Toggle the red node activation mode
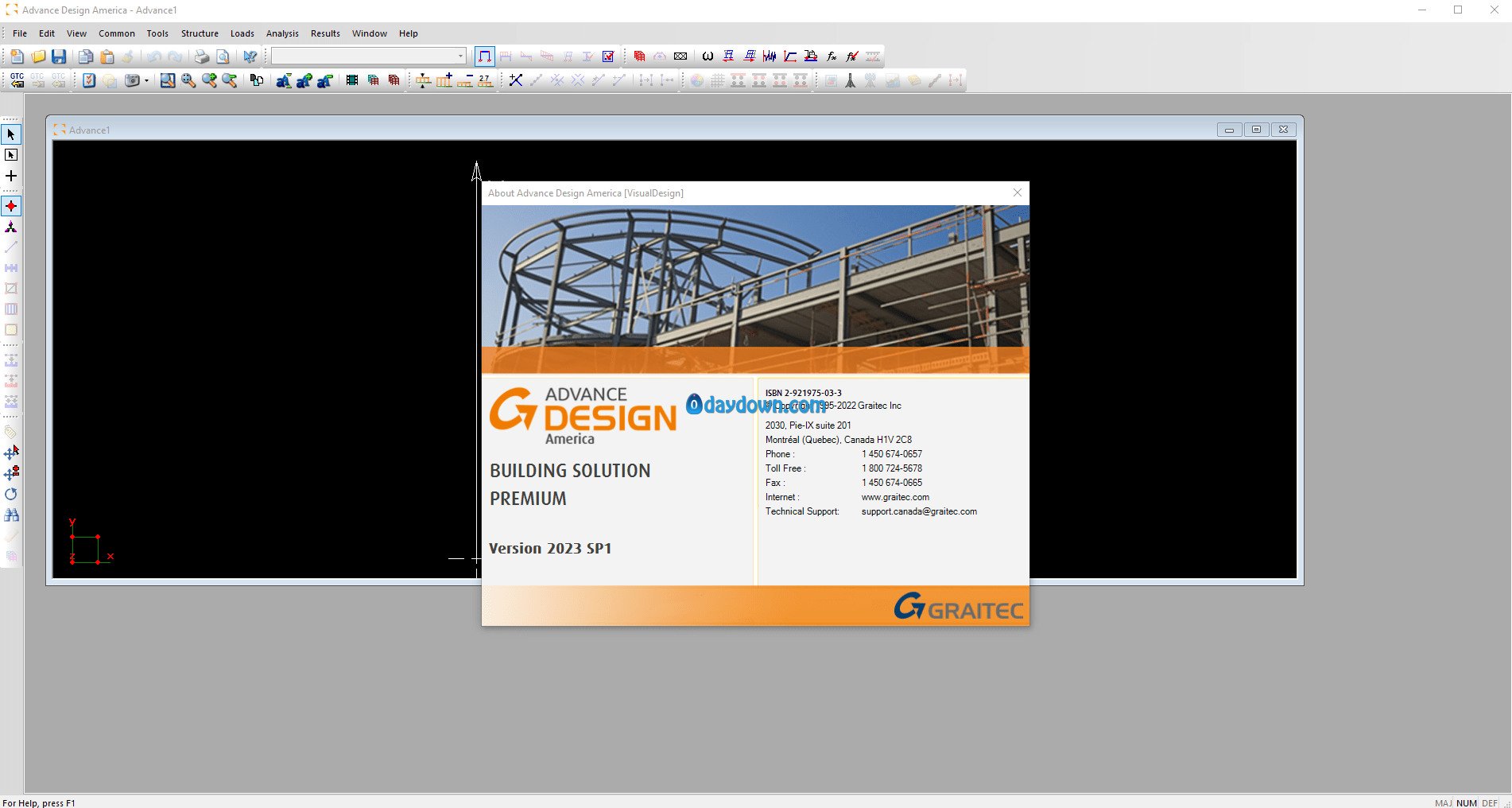Screen dimensions: 1512x808 11,206
